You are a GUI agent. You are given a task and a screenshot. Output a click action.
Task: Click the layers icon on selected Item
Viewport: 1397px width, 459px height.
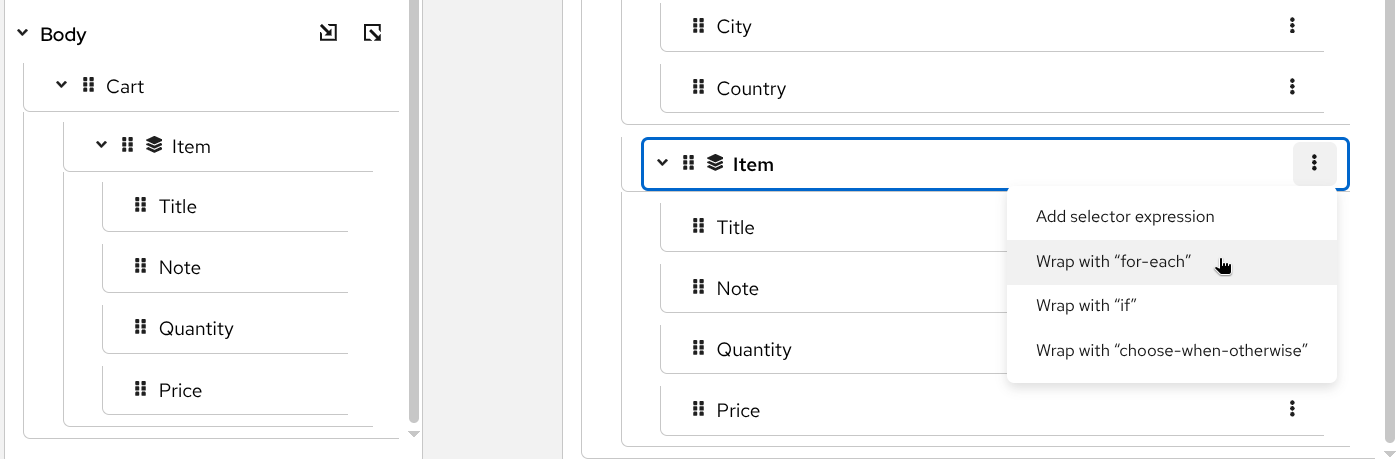coord(715,164)
